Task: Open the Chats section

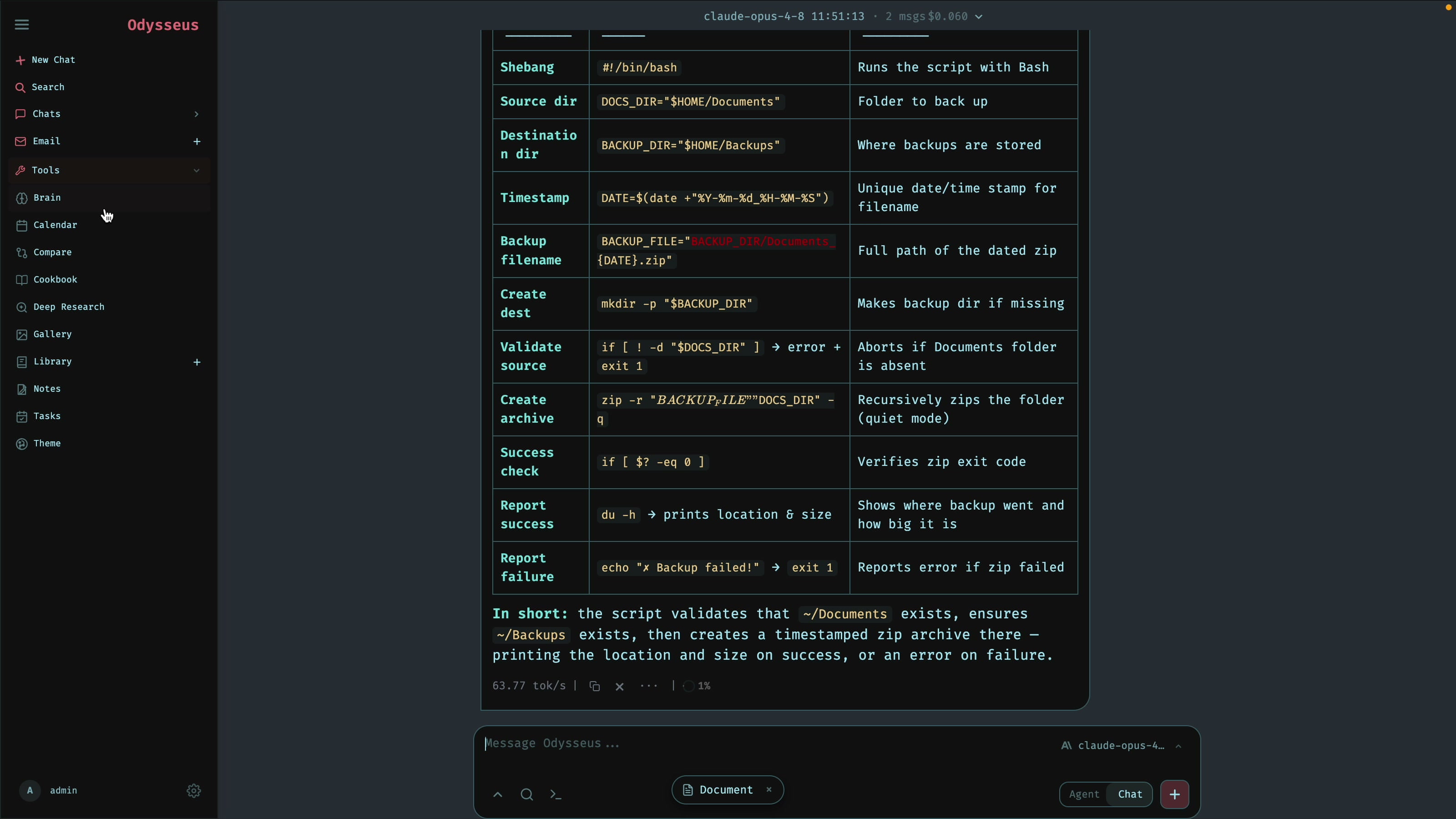Action: [x=46, y=114]
